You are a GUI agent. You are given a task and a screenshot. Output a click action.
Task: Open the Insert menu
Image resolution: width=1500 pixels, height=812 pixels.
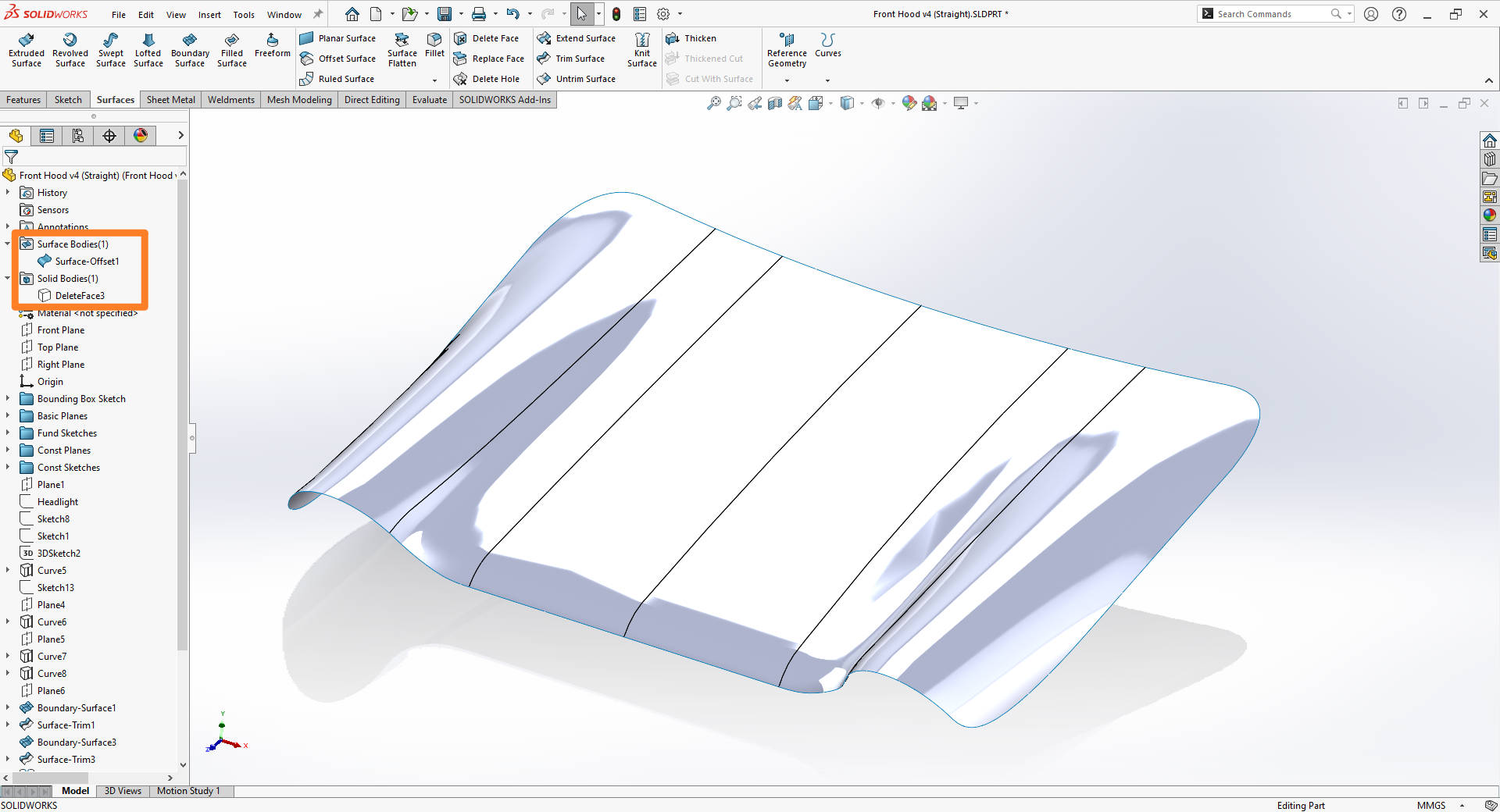[209, 15]
